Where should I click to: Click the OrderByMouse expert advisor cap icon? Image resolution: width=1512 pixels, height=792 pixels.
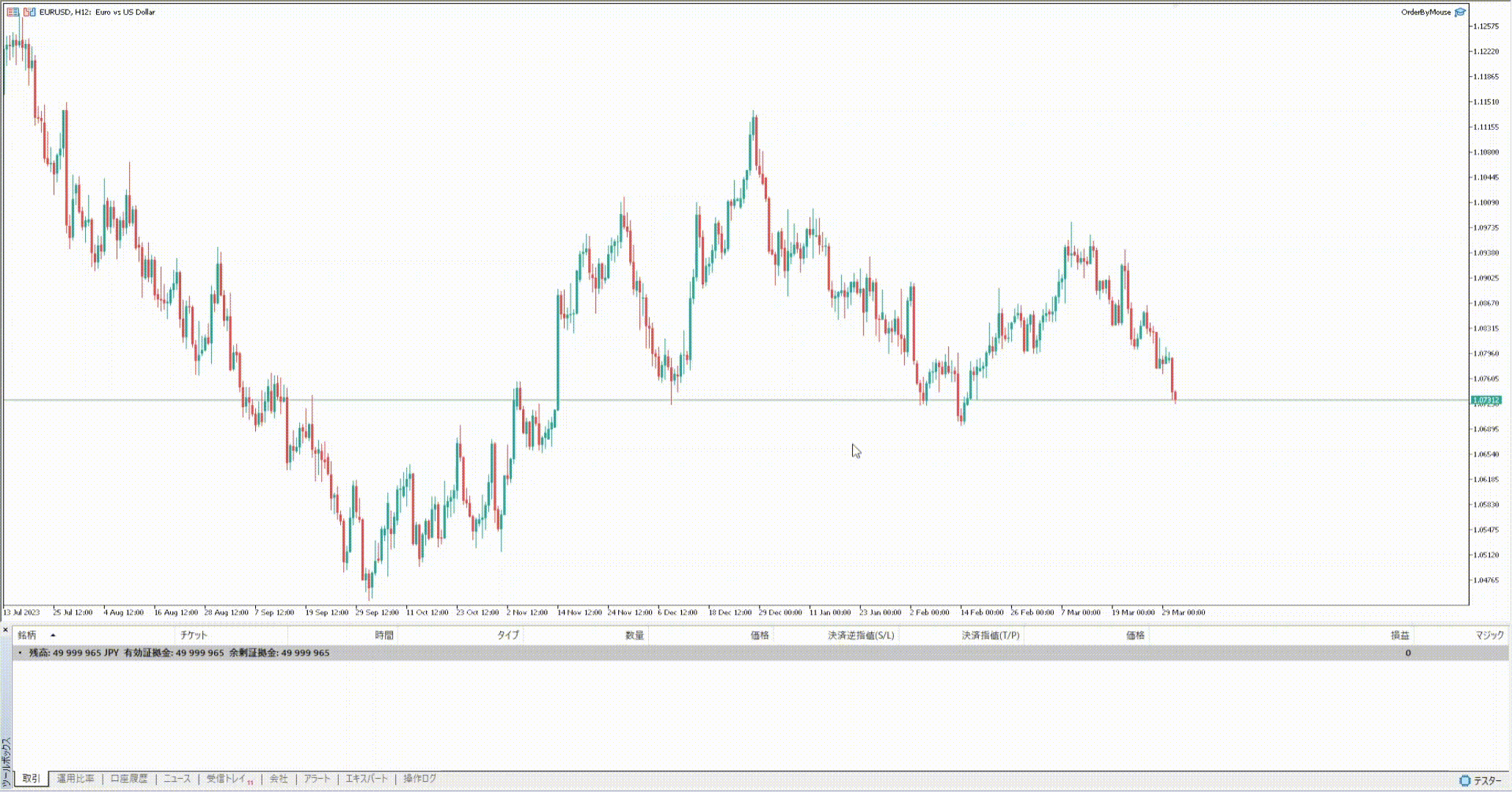(x=1460, y=12)
